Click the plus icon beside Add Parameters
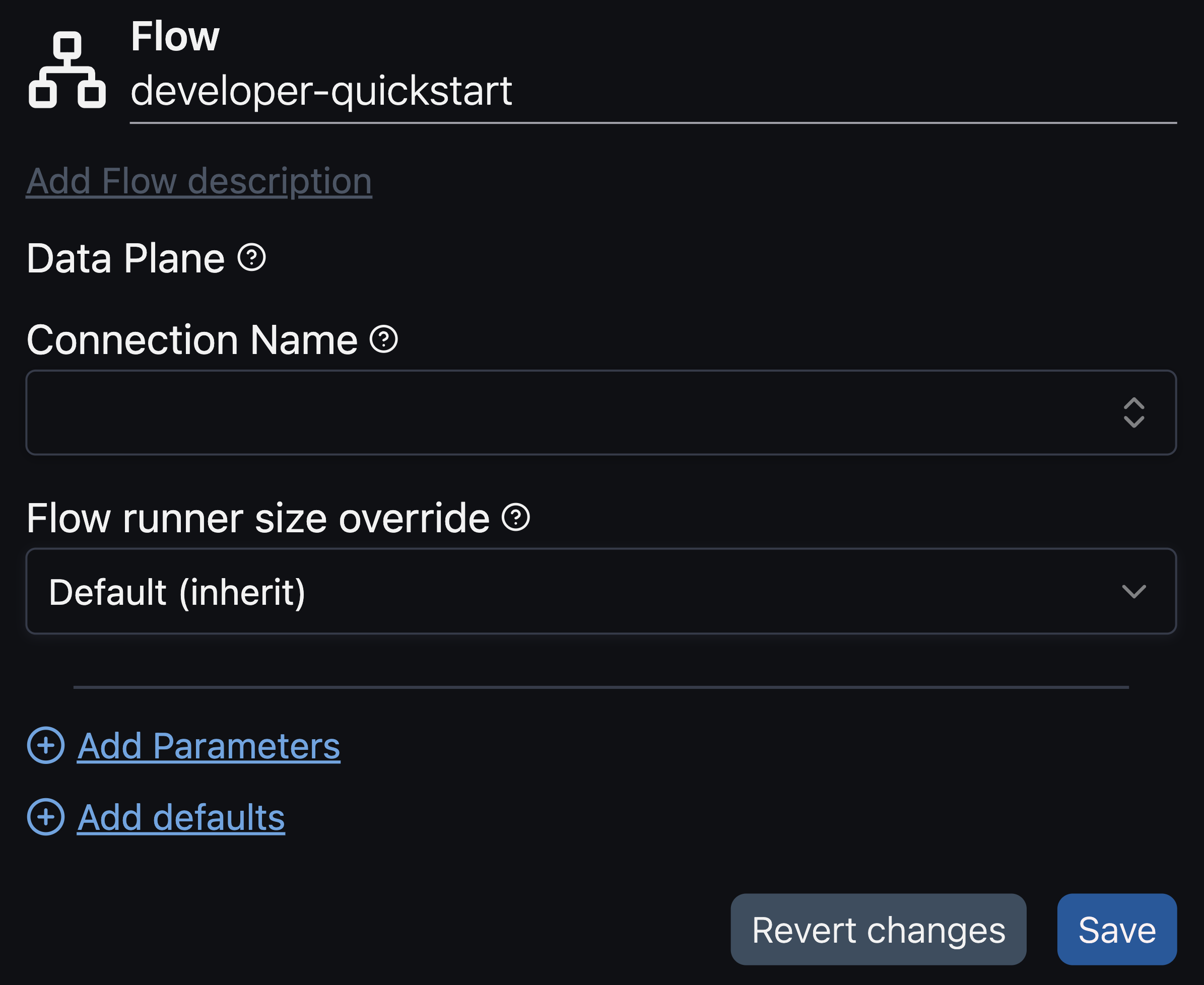This screenshot has width=1204, height=985. 46,745
